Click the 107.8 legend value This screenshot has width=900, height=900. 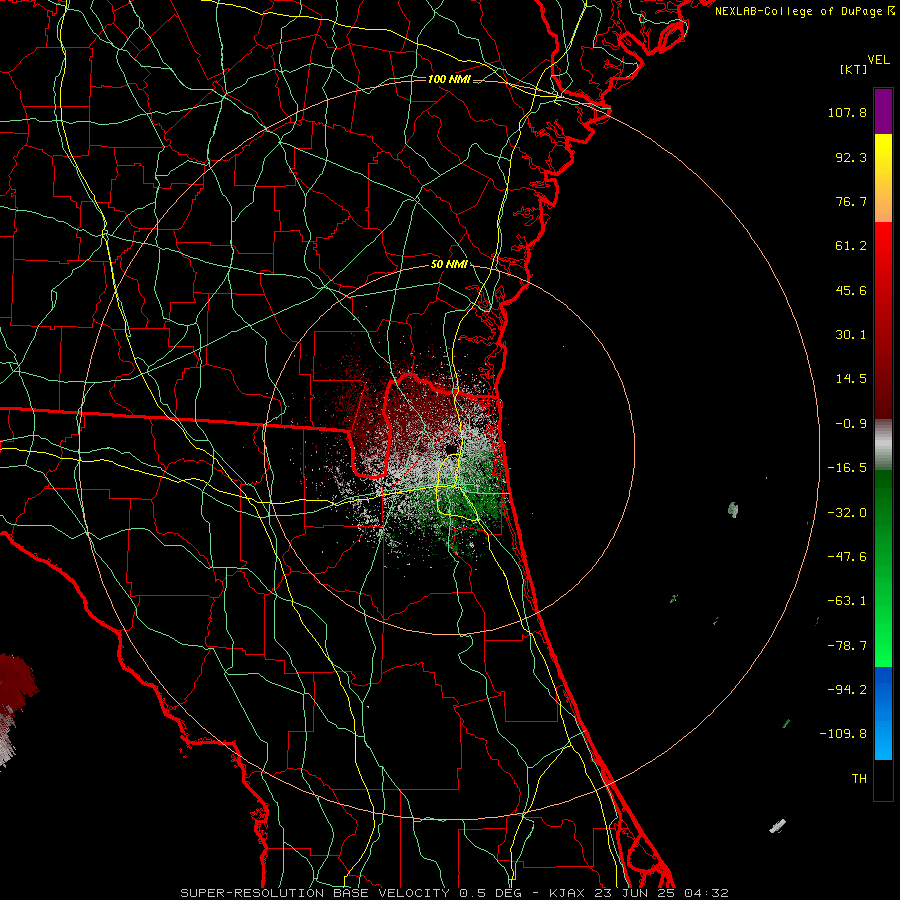[847, 112]
